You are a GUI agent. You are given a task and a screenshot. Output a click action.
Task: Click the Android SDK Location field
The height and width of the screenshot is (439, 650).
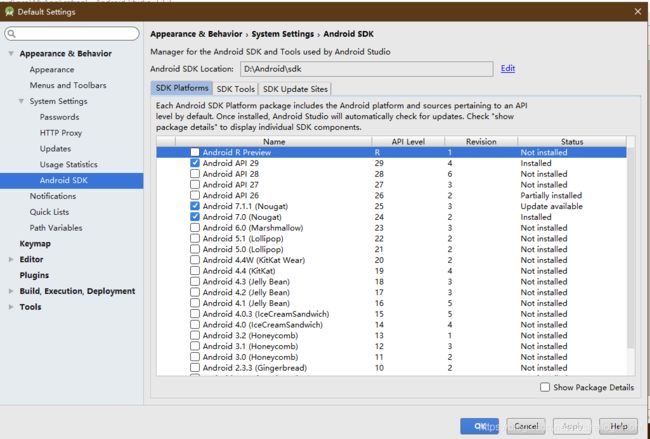[366, 69]
